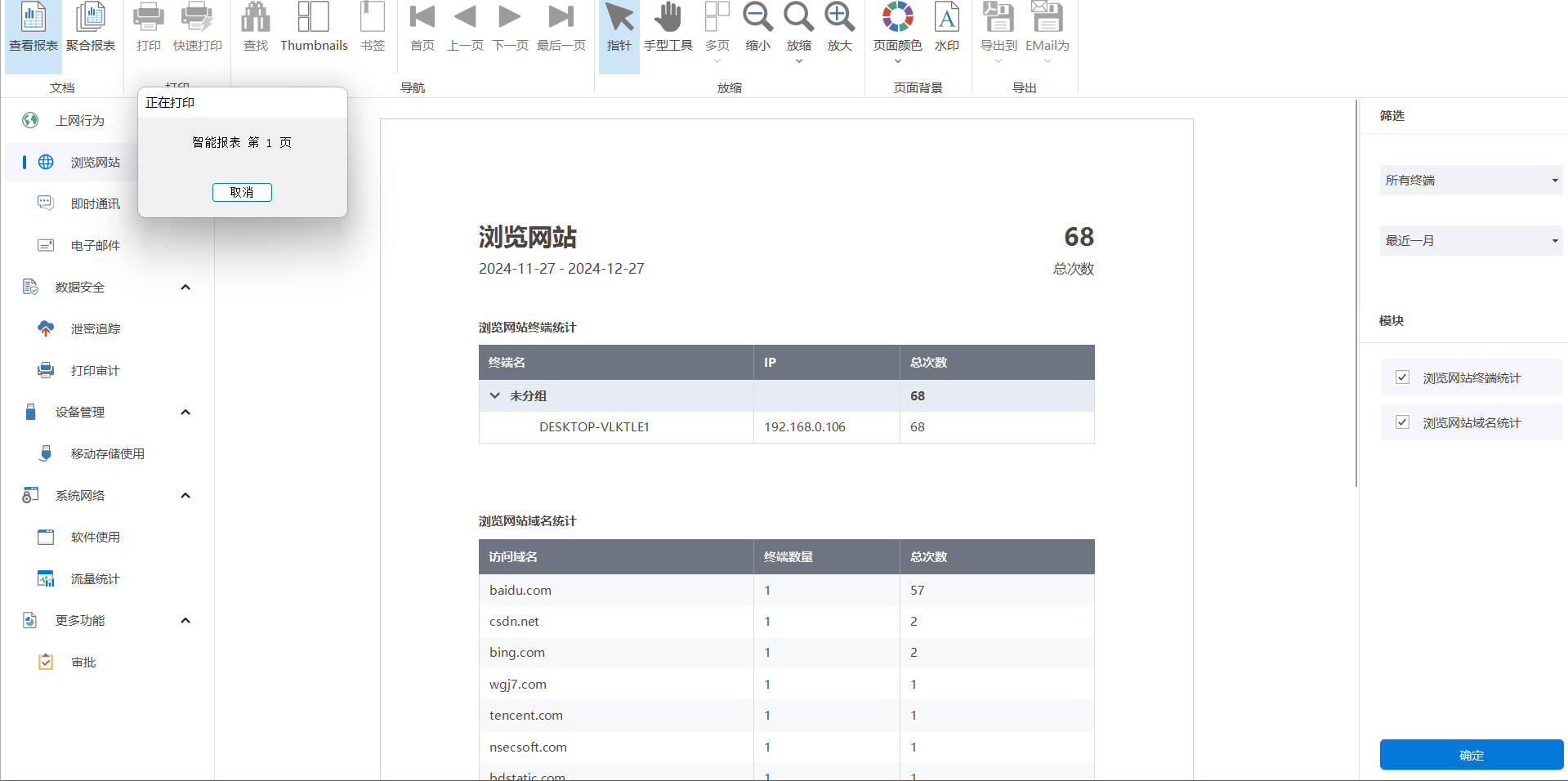Click the wgj7.com domain row

click(x=786, y=684)
